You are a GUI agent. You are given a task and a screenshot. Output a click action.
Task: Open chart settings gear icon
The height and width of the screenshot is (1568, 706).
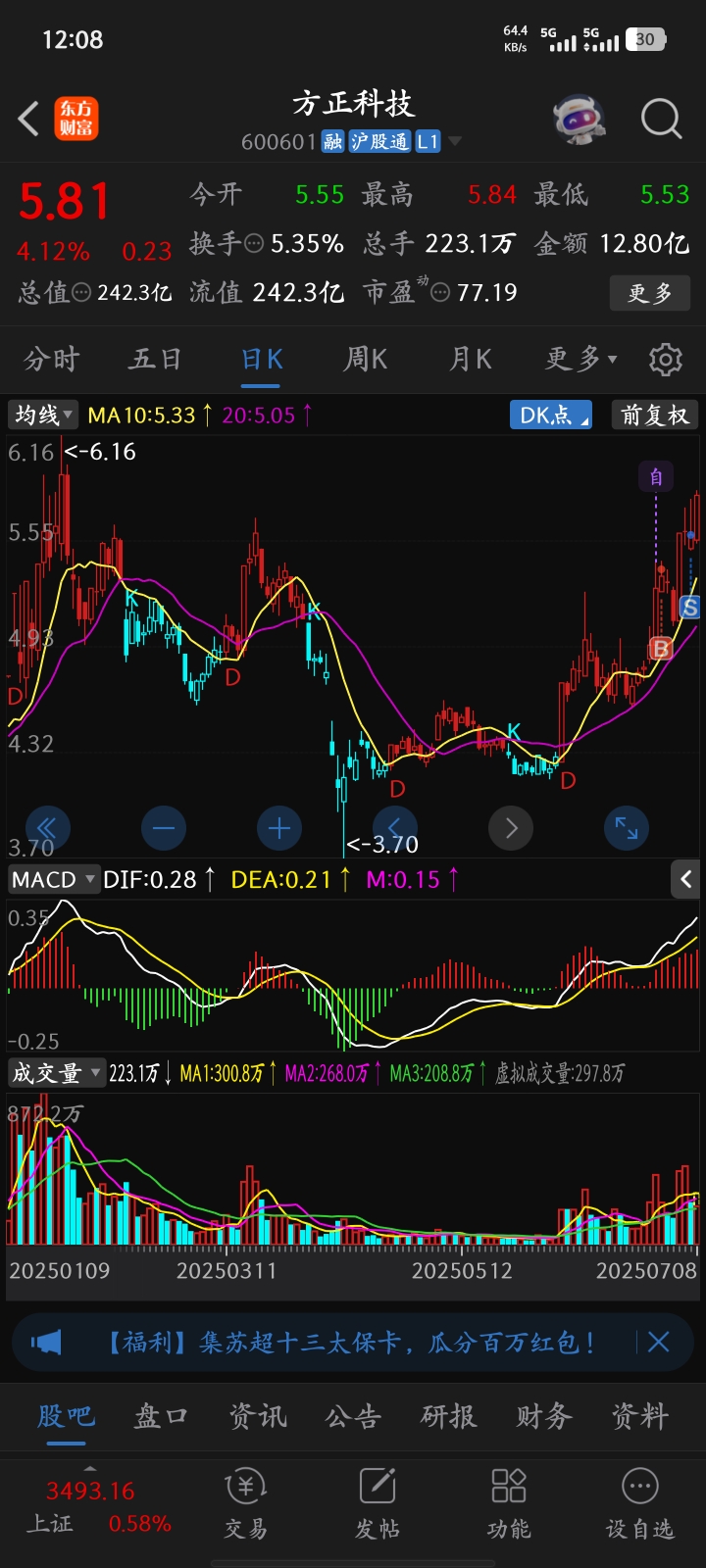click(x=666, y=360)
